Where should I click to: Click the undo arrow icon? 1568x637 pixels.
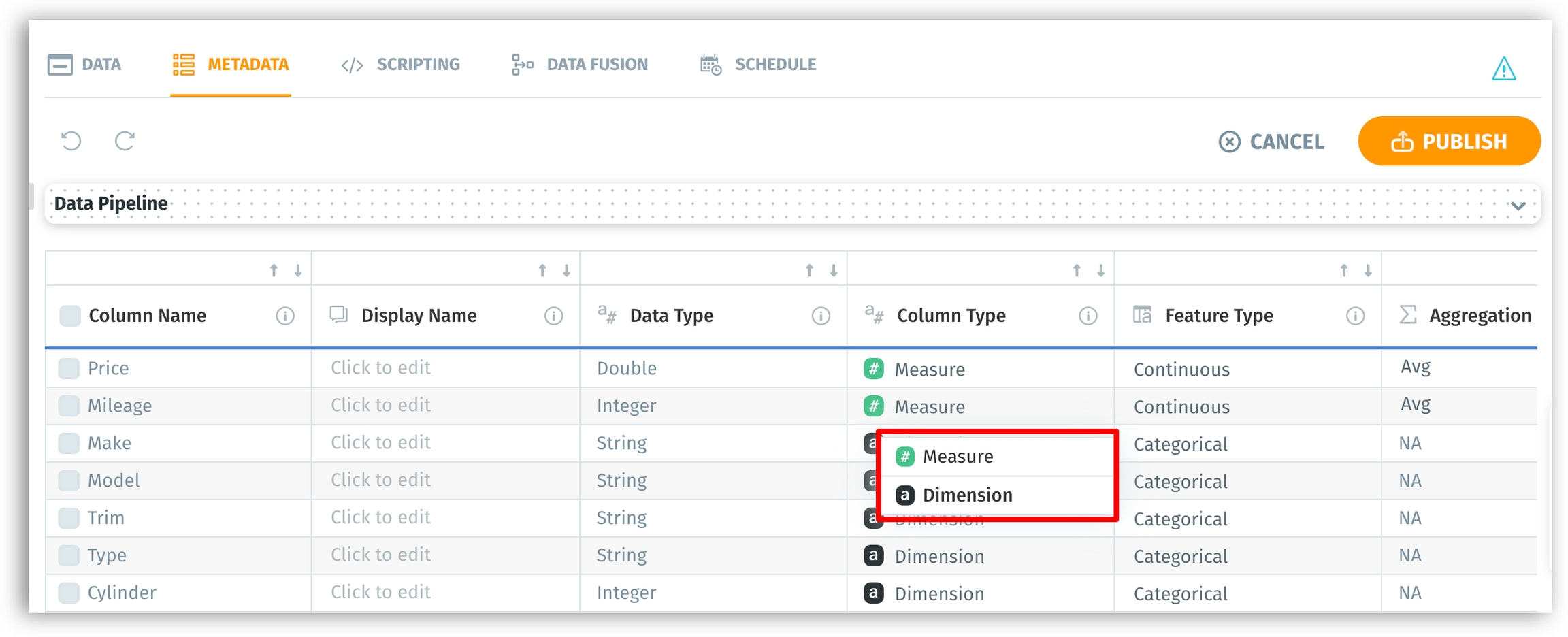pyautogui.click(x=71, y=141)
